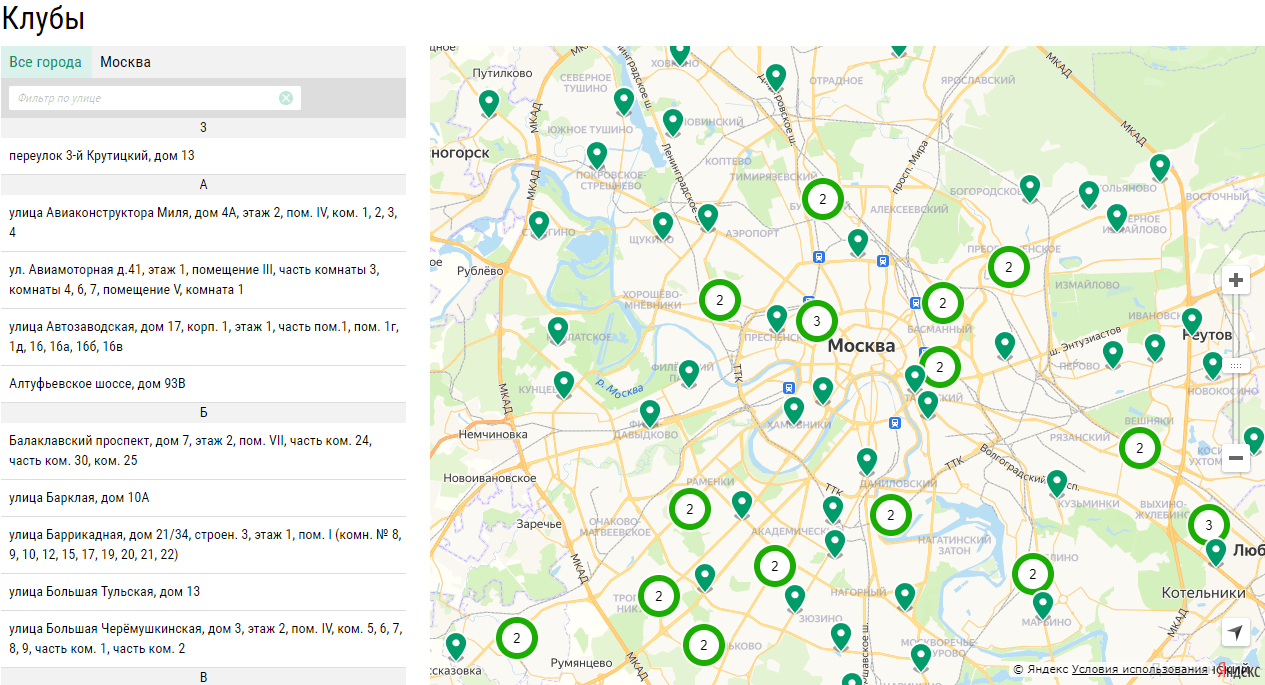
Task: Open the pin at Богородское
Action: click(x=1030, y=189)
